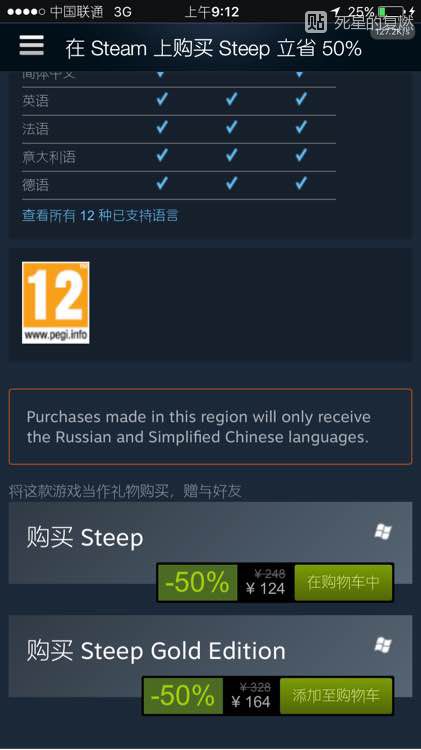Screen dimensions: 421x750
Task: Click first checkmark in 英语 row
Action: [162, 99]
